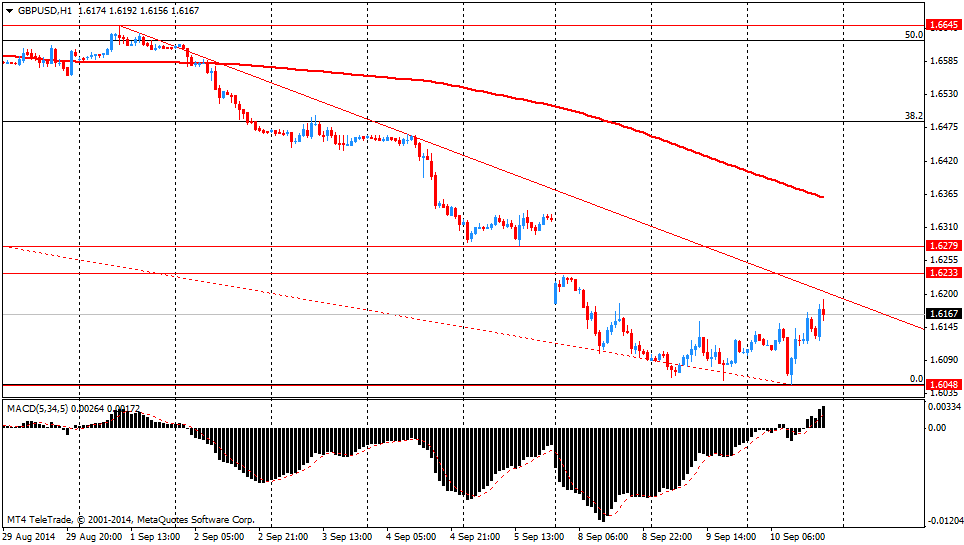Click the -0.01204 MACD scale value
This screenshot has width=964, height=545.
945,521
